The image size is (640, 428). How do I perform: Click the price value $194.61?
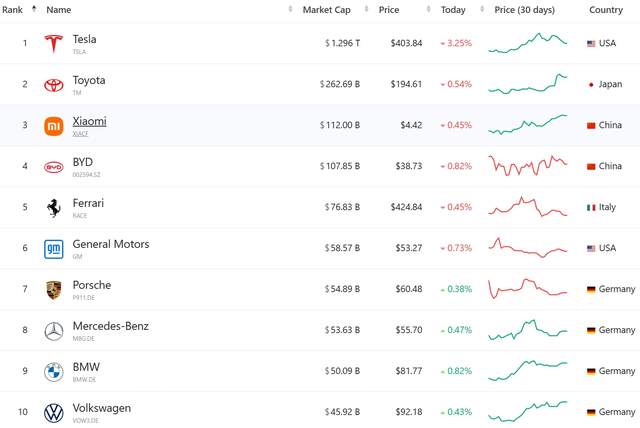406,84
